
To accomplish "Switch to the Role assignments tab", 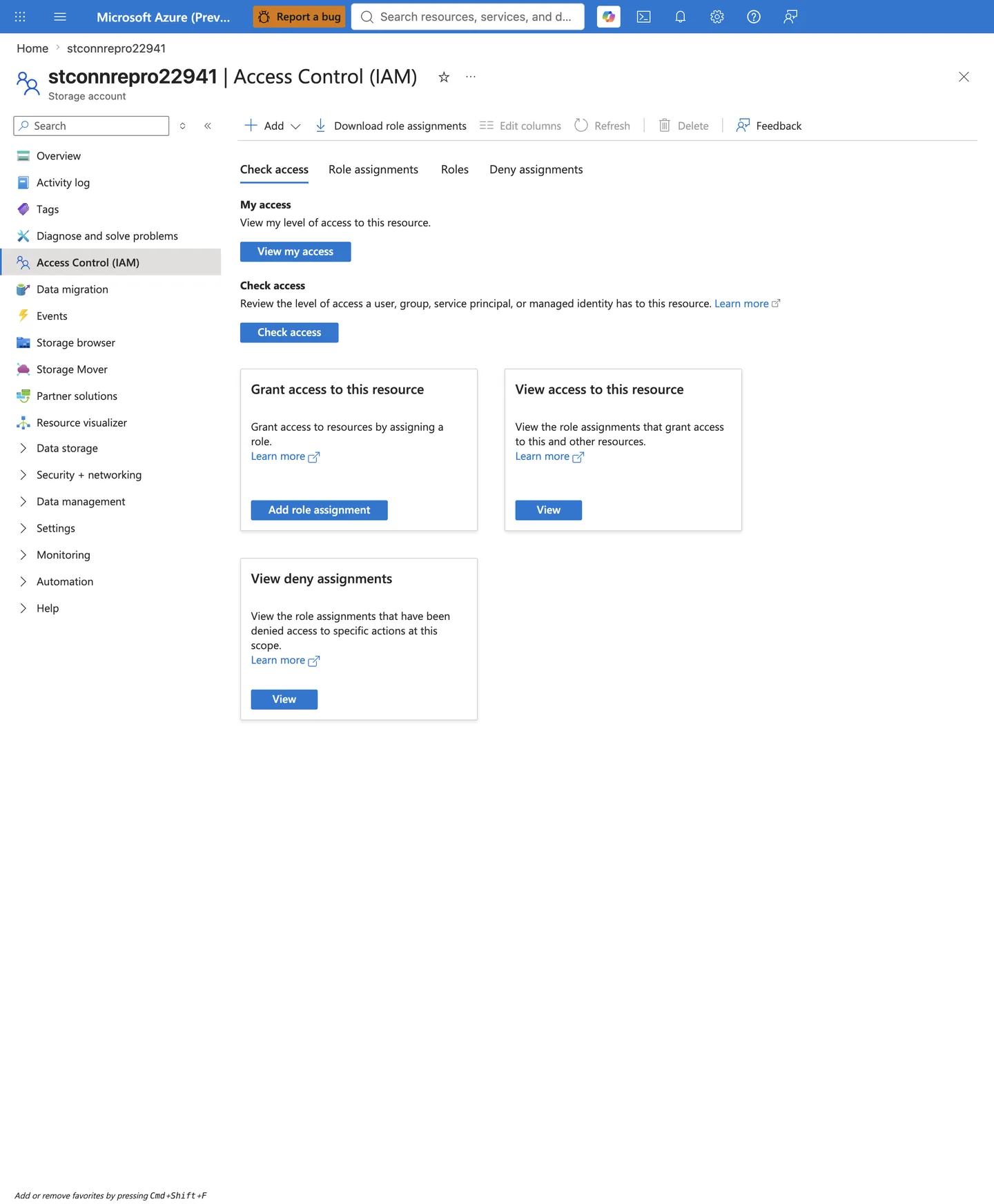I will tap(373, 170).
